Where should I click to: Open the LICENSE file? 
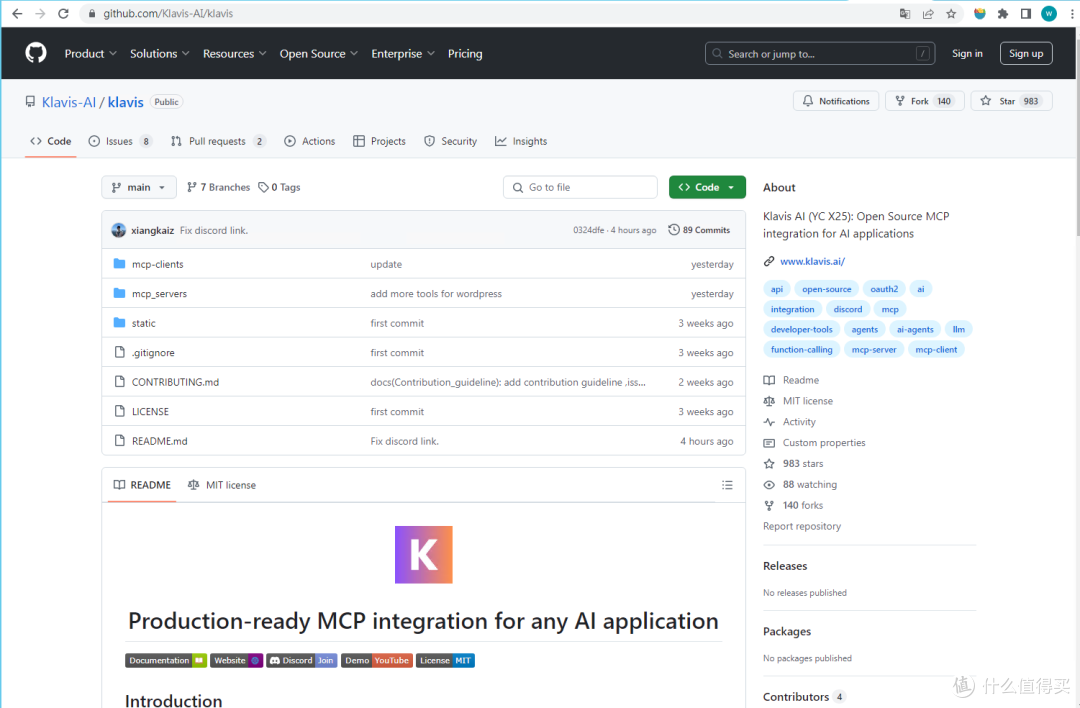point(150,412)
